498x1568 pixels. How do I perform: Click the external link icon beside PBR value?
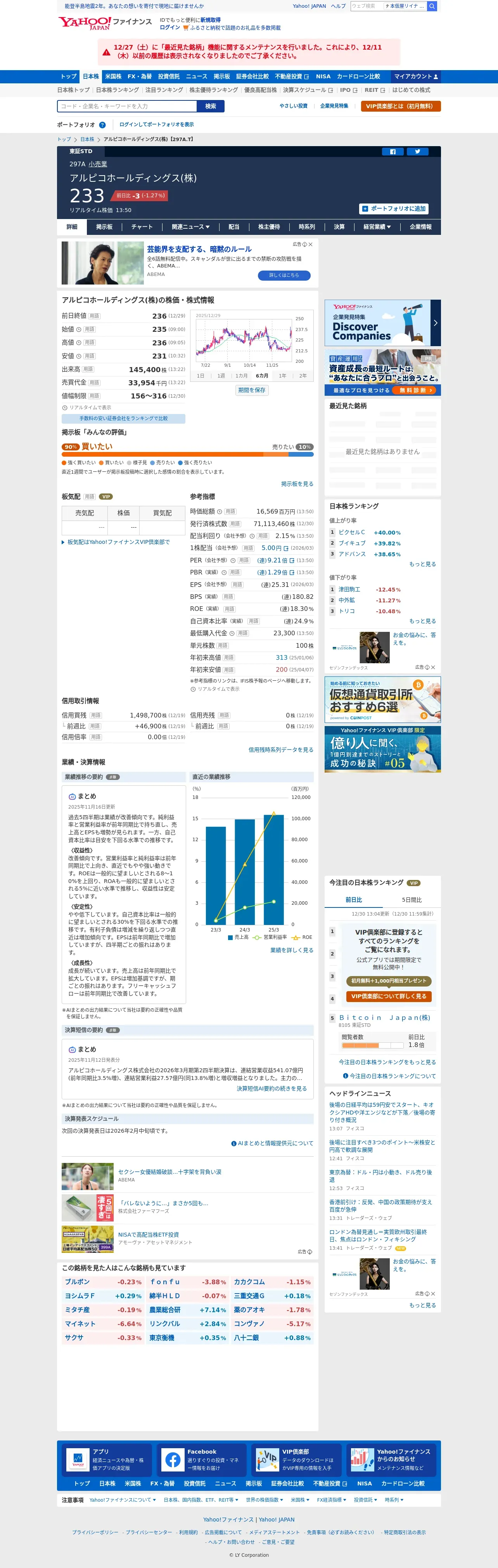(x=292, y=573)
